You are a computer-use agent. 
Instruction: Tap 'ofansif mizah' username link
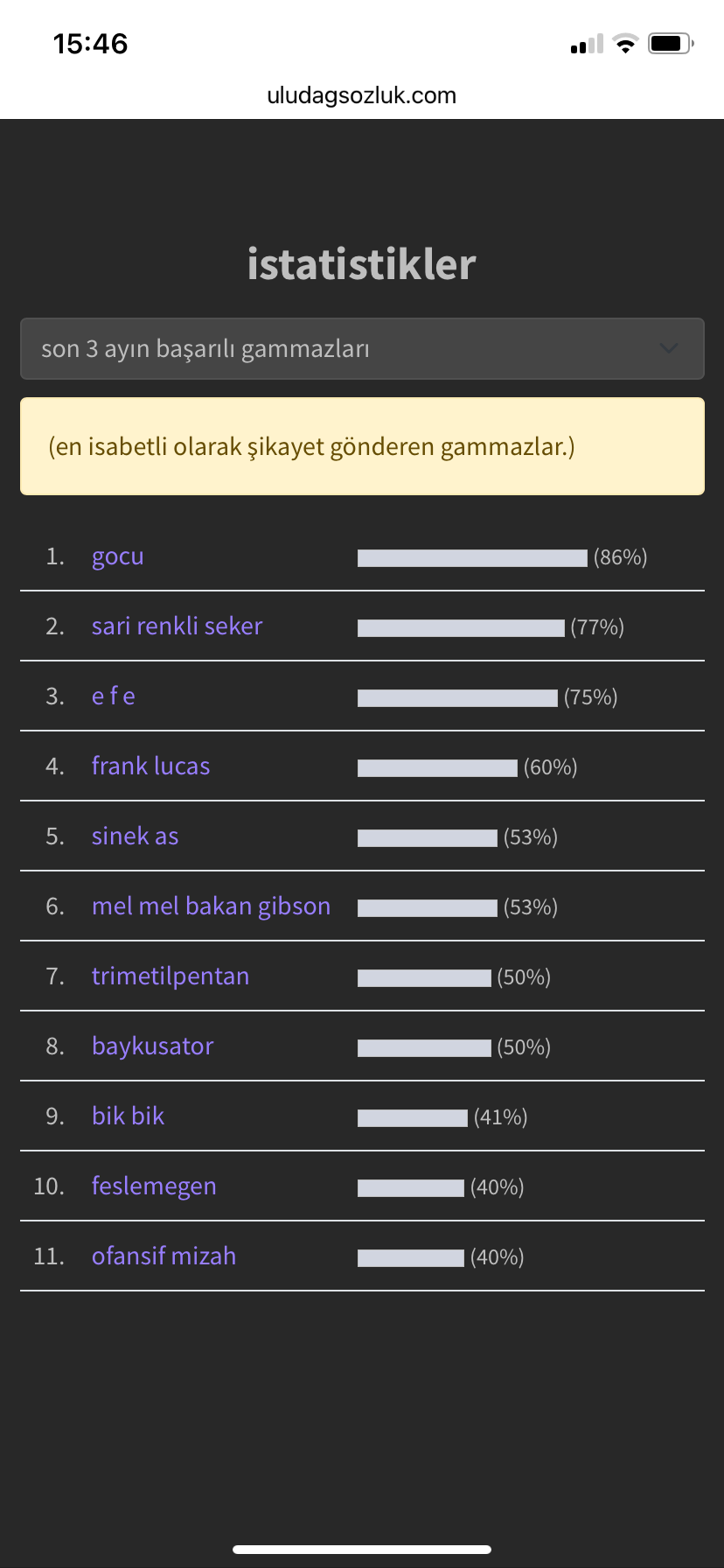click(164, 1256)
